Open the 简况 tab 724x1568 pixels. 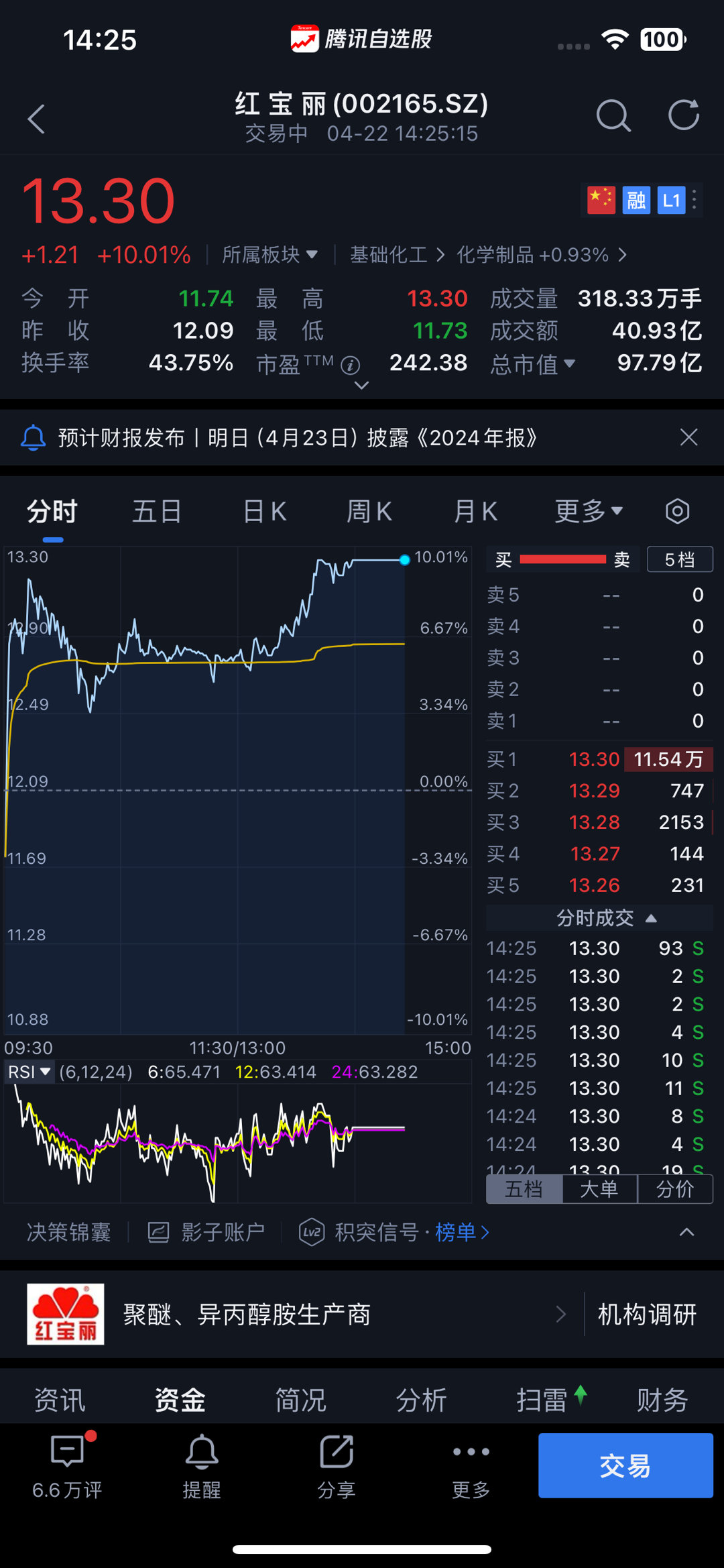pyautogui.click(x=301, y=1400)
